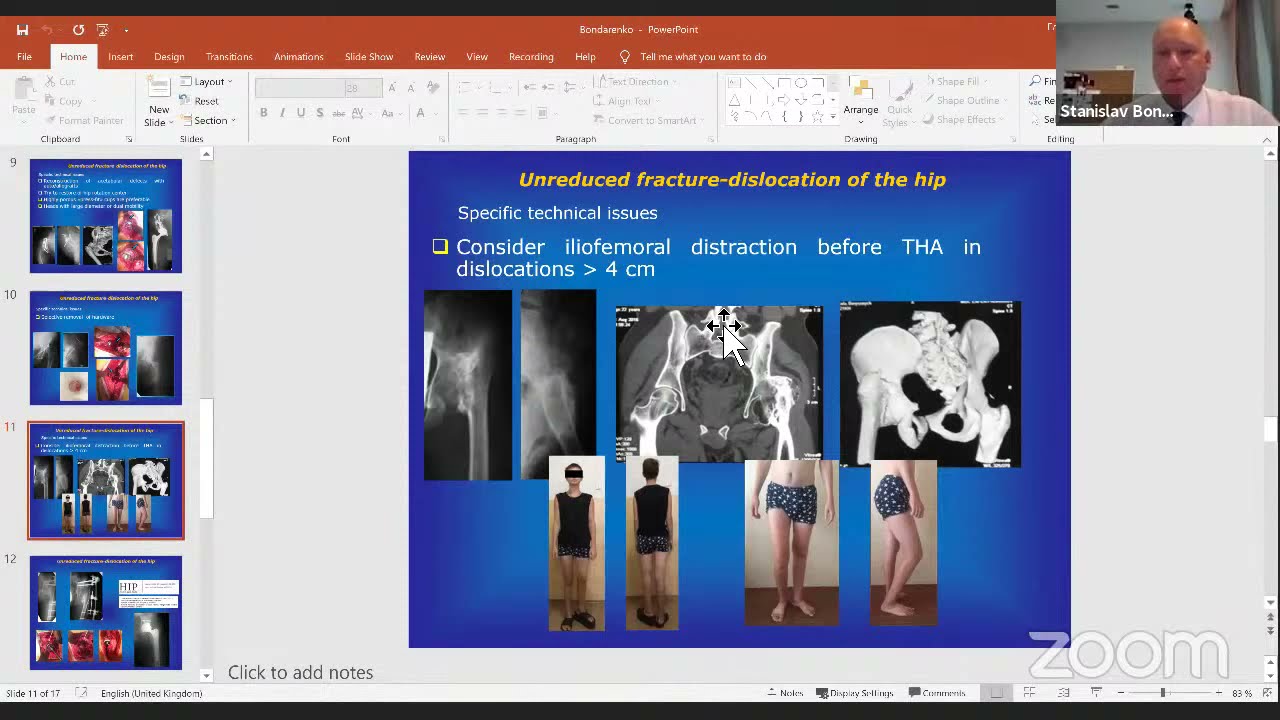1280x720 pixels.
Task: Toggle Underline formatting
Action: pyautogui.click(x=300, y=113)
